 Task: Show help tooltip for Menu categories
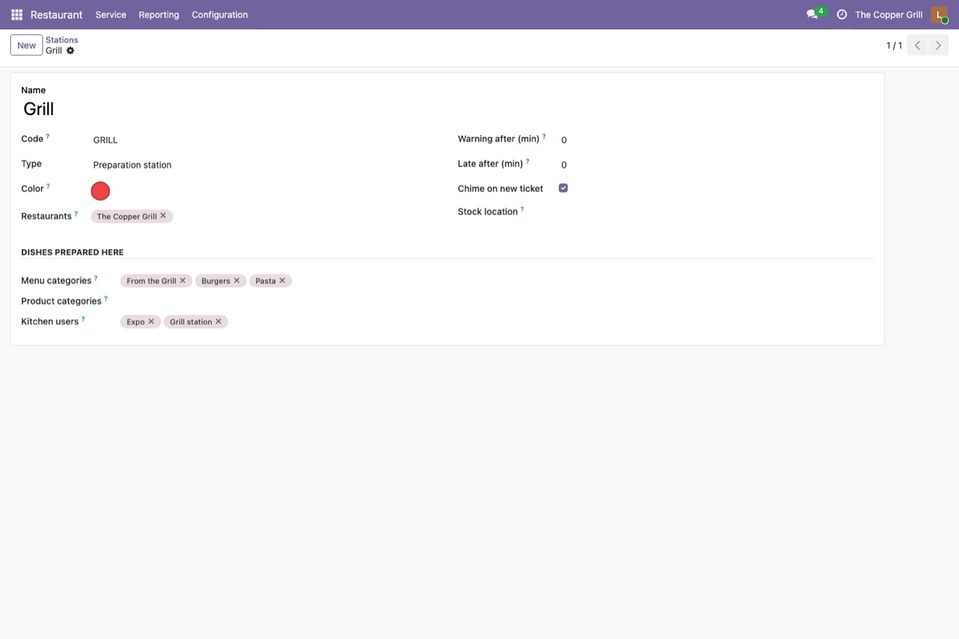95,278
